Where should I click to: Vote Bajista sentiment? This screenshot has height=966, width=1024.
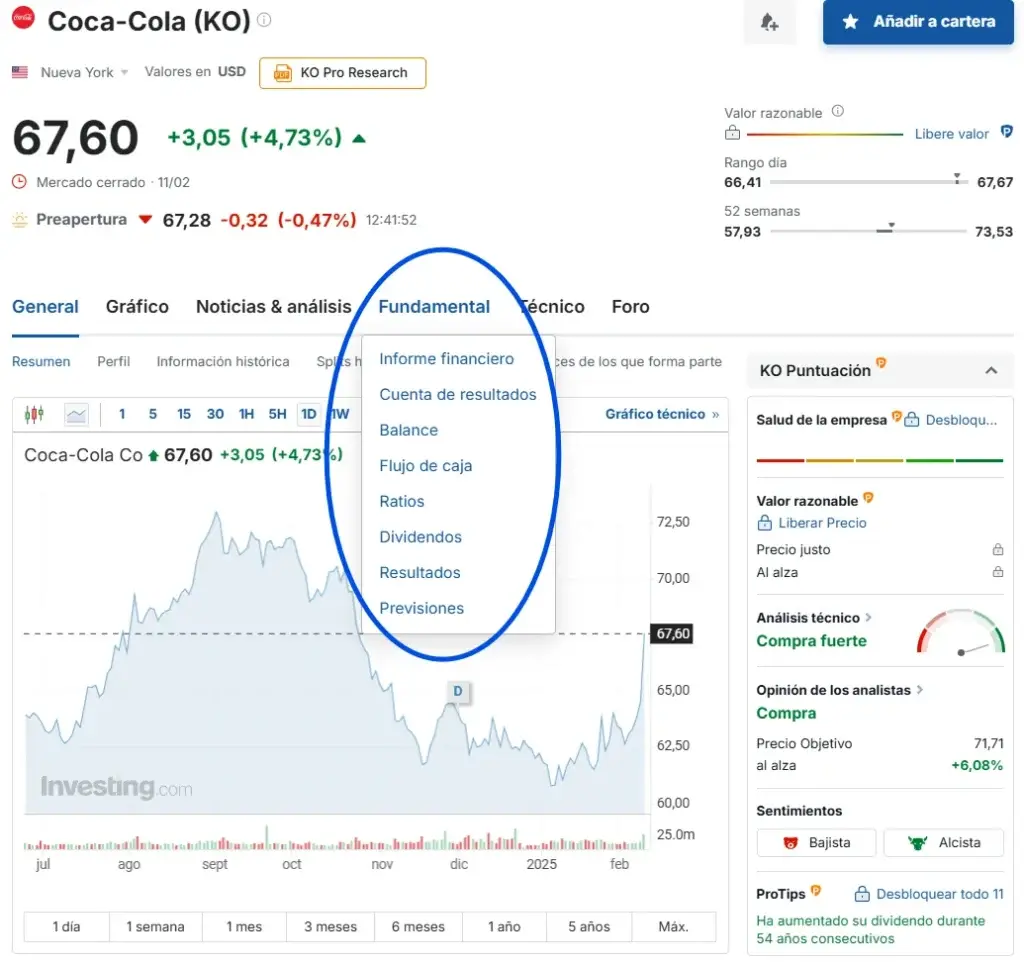[x=816, y=843]
